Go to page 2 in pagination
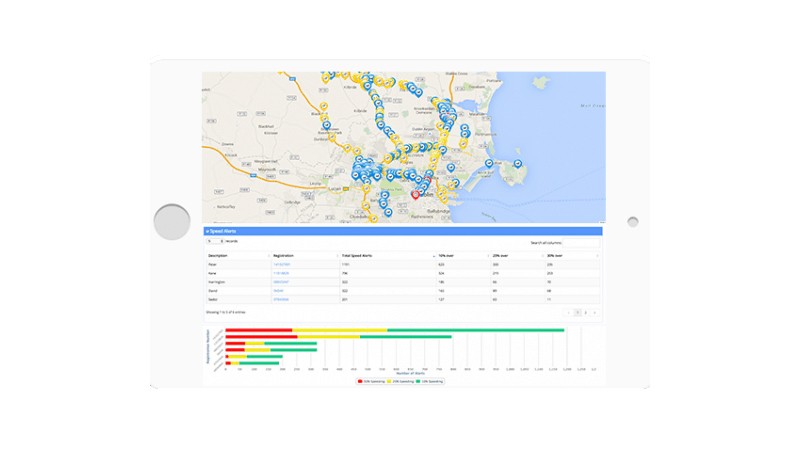The image size is (800, 450). (x=585, y=313)
